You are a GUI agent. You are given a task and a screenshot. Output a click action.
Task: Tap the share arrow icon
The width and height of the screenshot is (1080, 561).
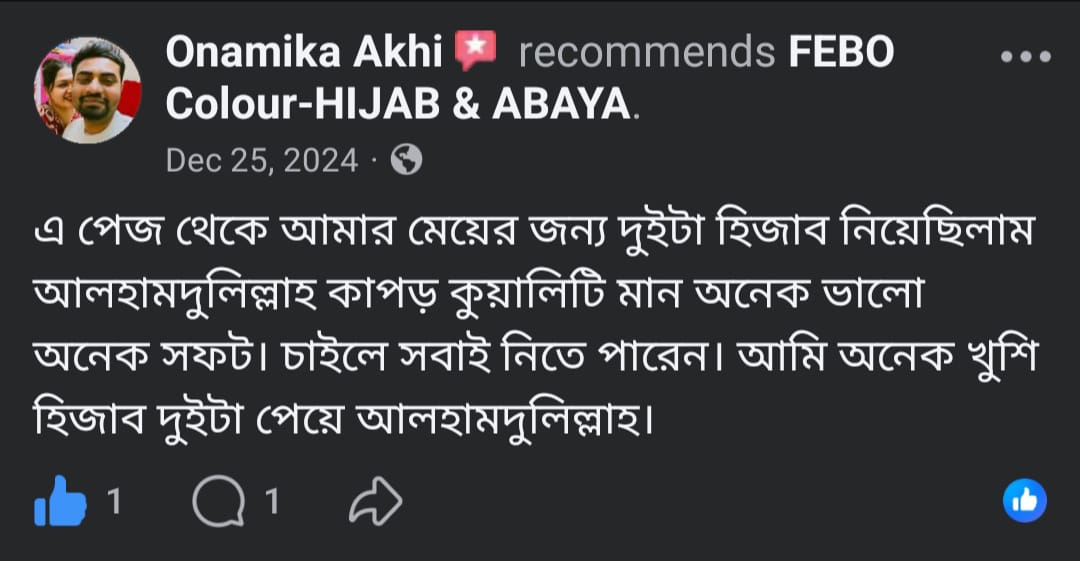click(x=374, y=501)
